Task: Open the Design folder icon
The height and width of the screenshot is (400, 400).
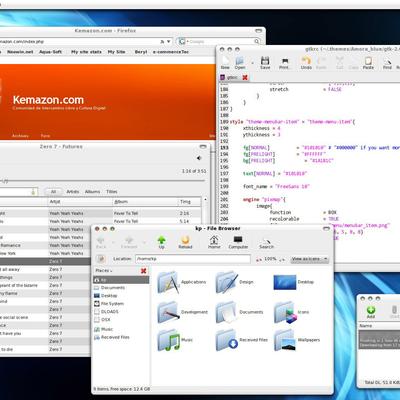Action: 227,282
